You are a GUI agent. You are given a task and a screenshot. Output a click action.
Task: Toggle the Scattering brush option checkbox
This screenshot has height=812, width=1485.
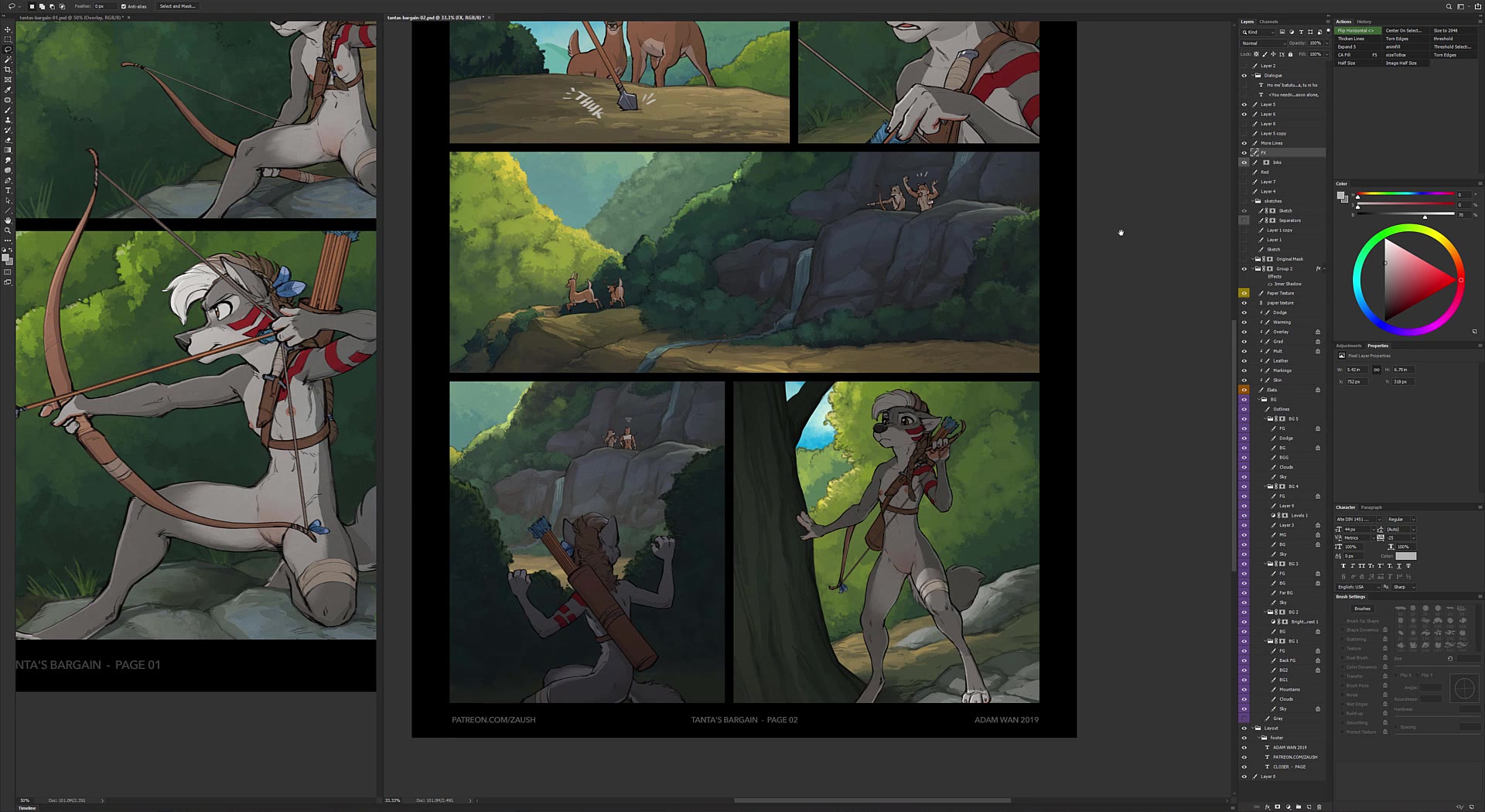pyautogui.click(x=1342, y=640)
